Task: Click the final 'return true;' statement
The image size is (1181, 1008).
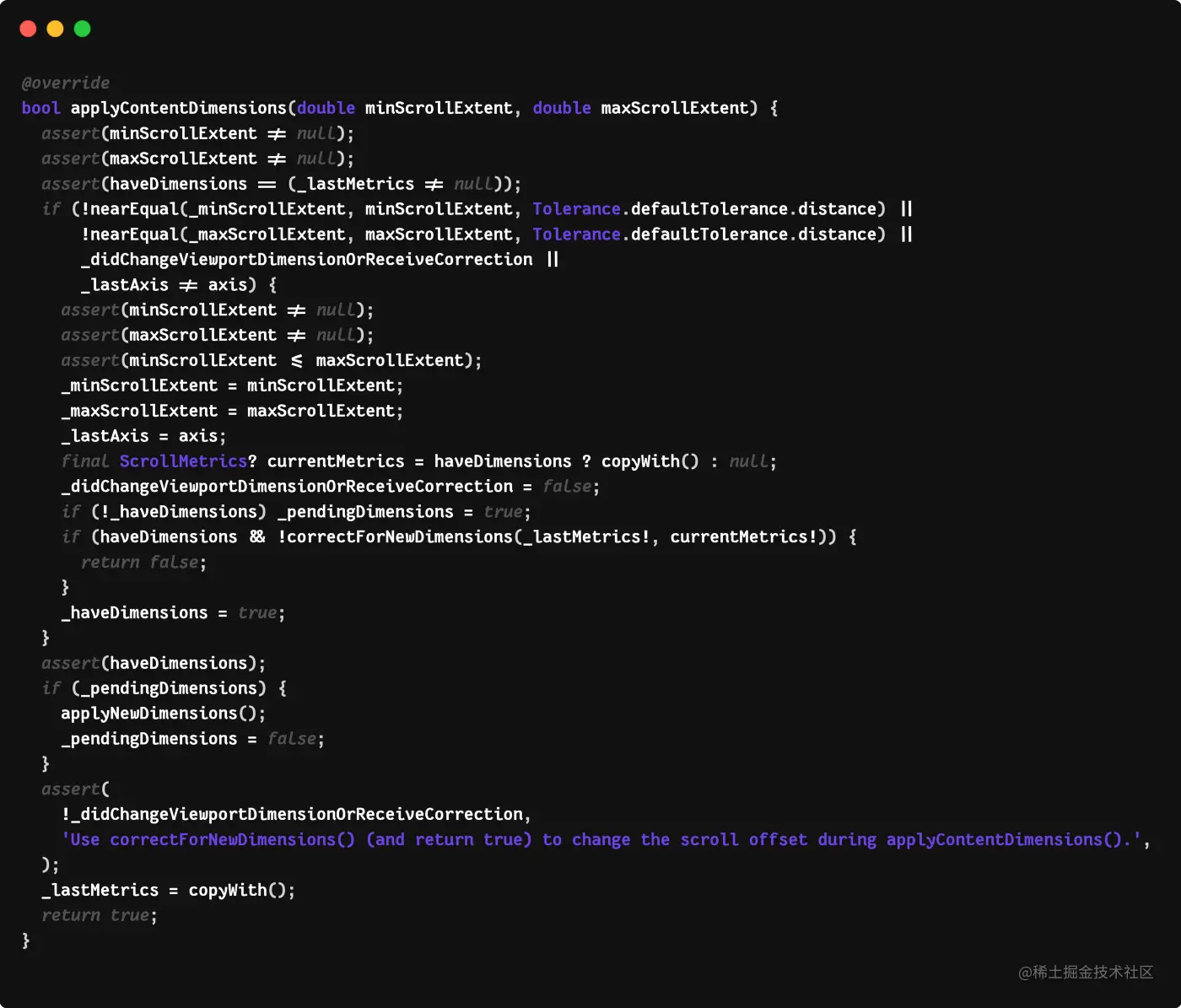Action: [x=100, y=915]
